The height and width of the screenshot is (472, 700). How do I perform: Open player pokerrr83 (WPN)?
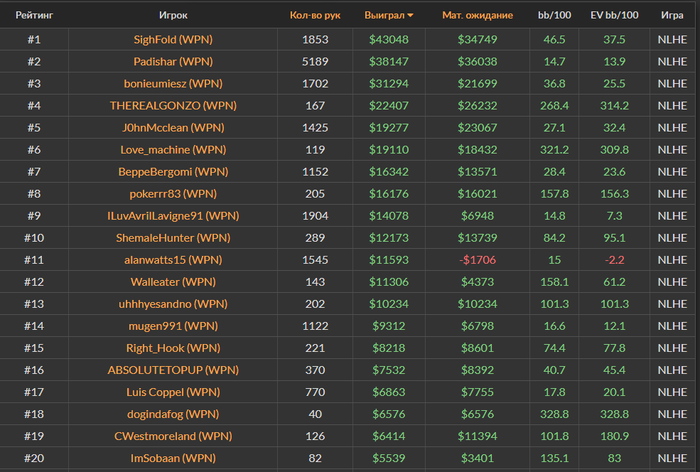(x=173, y=193)
